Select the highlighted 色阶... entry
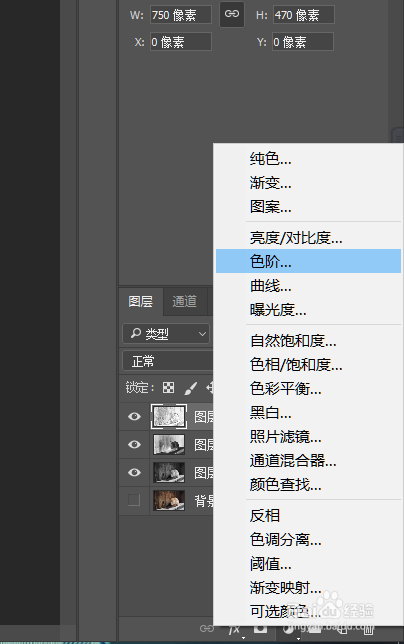Viewport: 404px width, 644px height. [x=308, y=261]
